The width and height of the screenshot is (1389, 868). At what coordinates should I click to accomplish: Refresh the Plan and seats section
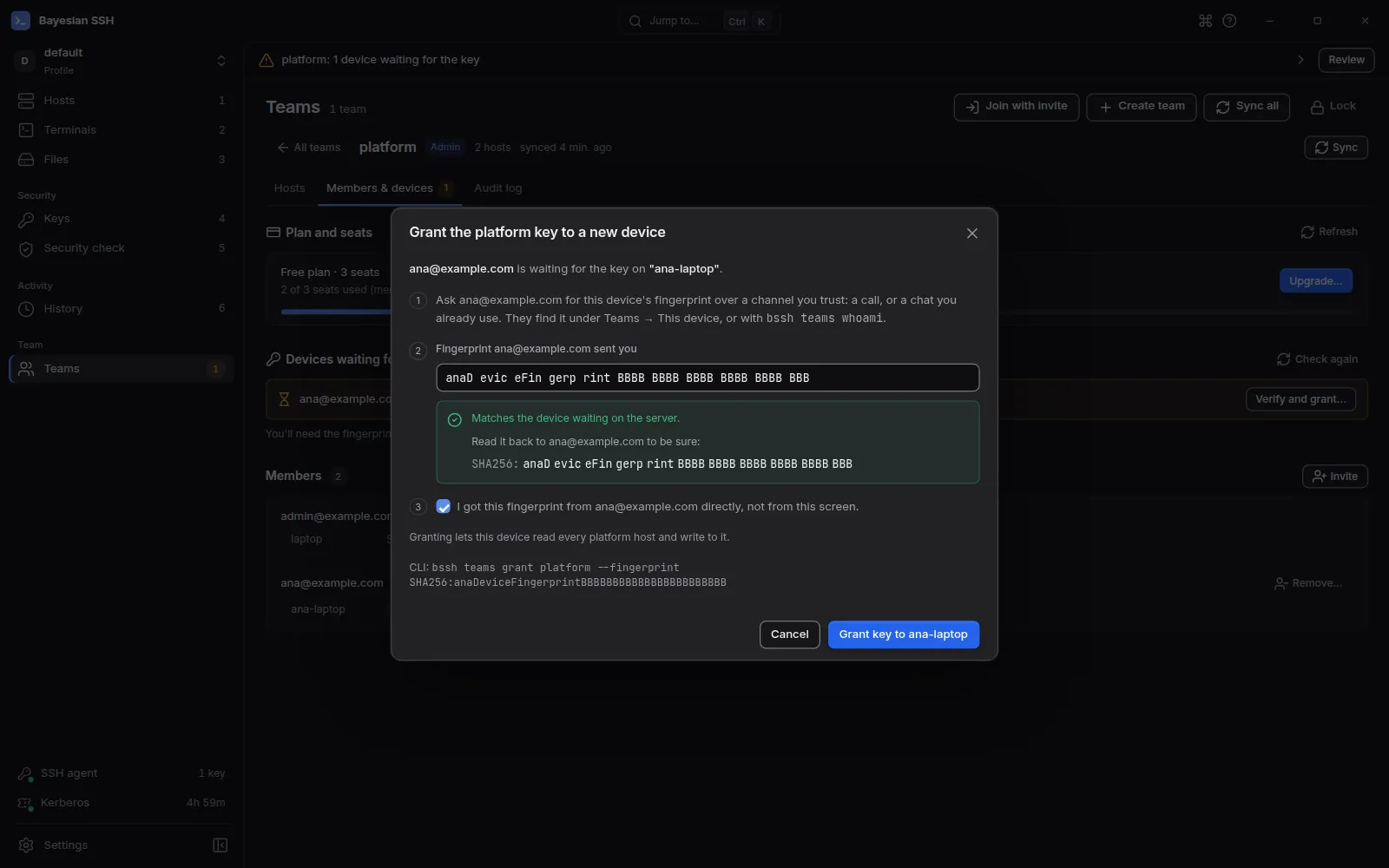1329,232
